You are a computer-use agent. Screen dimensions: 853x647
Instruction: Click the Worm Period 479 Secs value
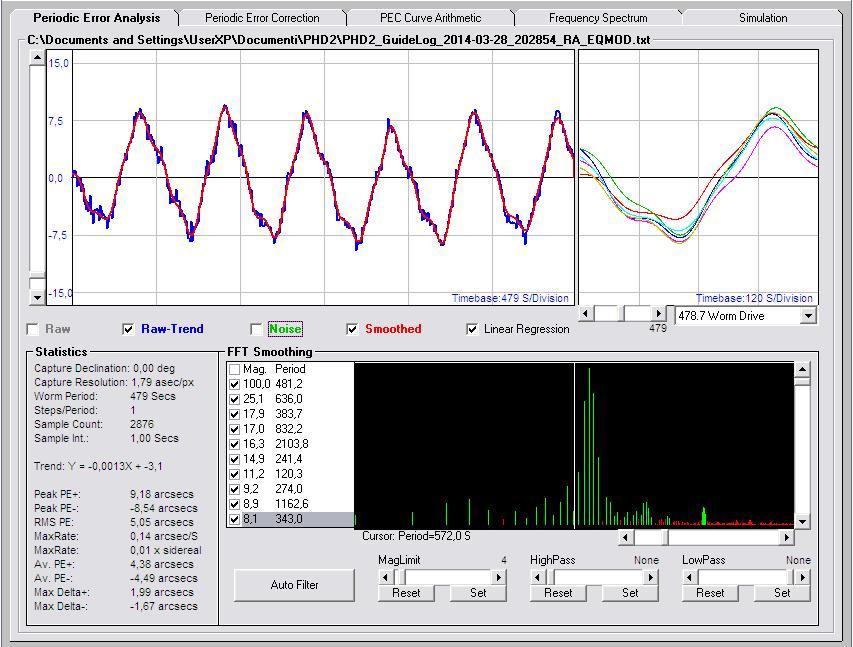[153, 396]
